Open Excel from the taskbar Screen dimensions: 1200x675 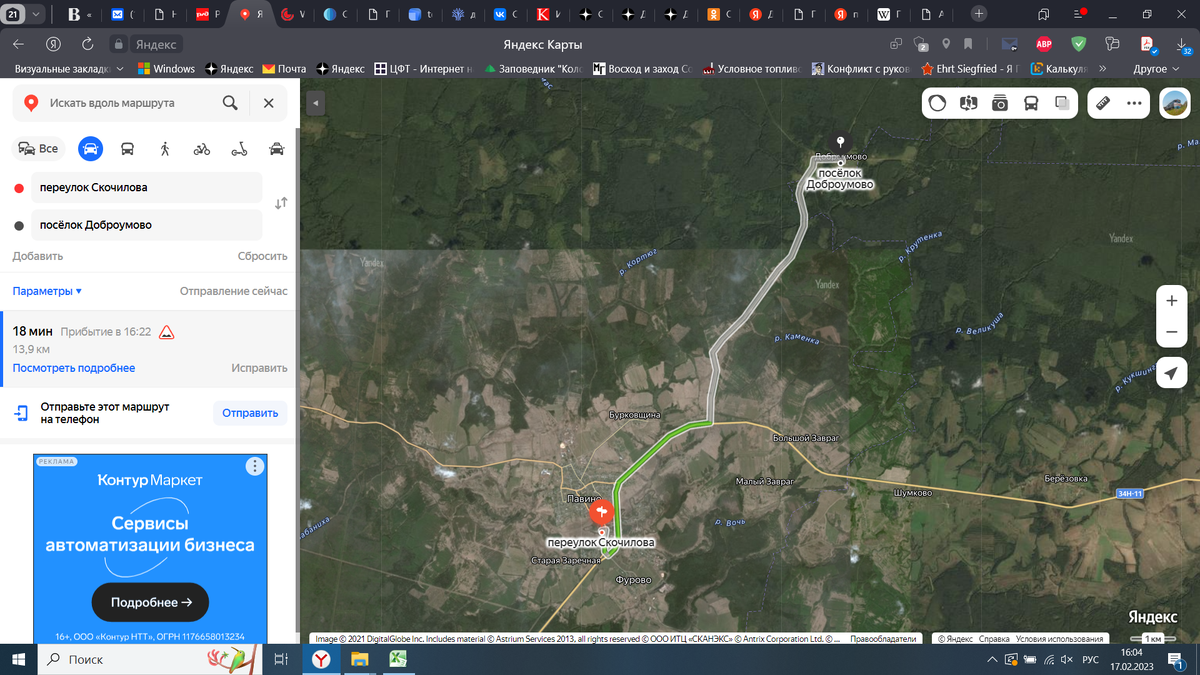pyautogui.click(x=397, y=659)
